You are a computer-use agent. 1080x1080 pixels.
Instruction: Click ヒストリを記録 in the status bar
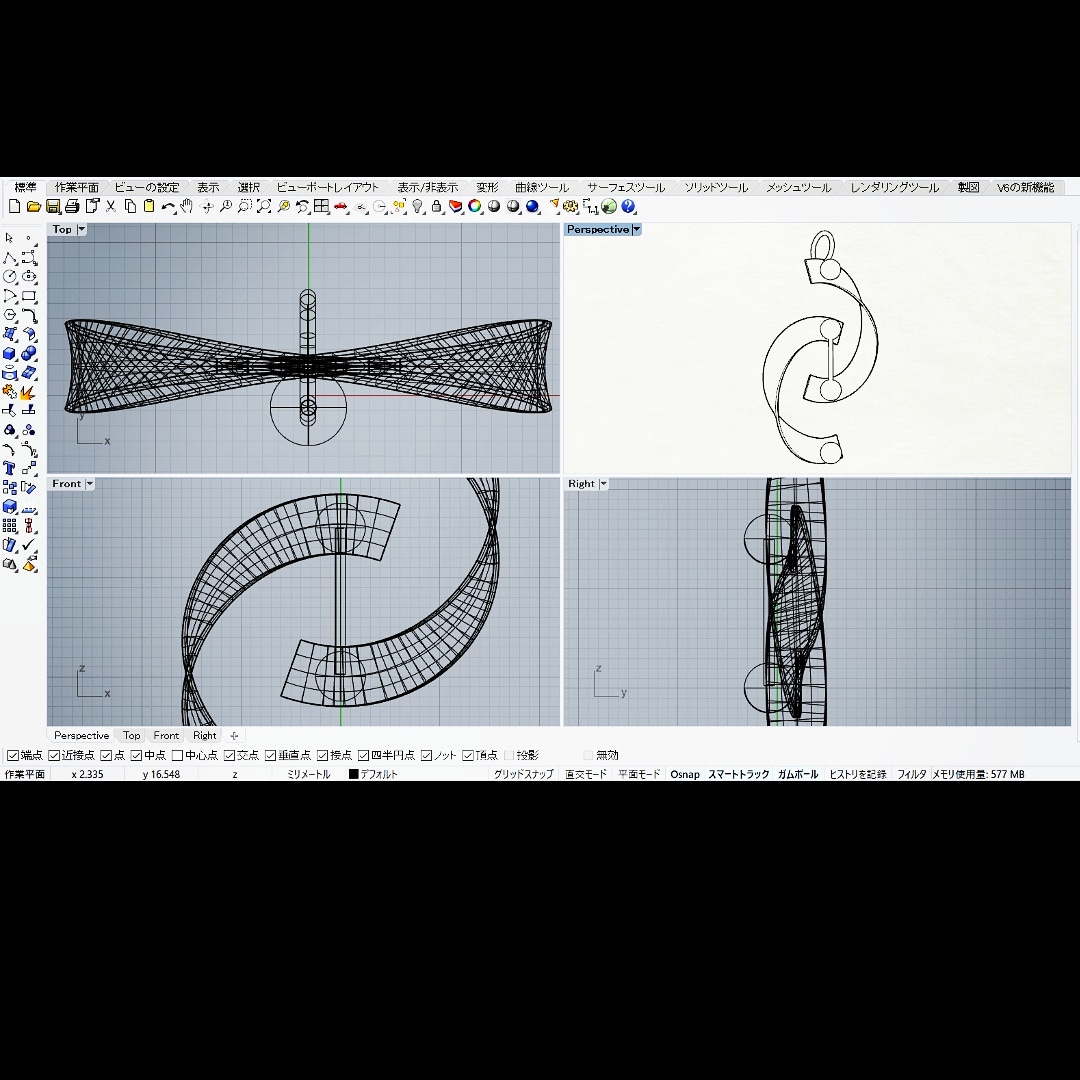(x=858, y=774)
